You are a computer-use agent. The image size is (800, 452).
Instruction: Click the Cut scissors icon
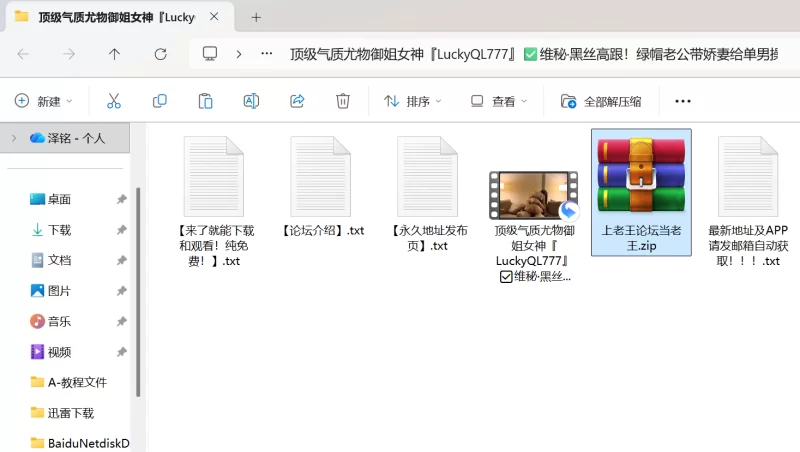(114, 101)
